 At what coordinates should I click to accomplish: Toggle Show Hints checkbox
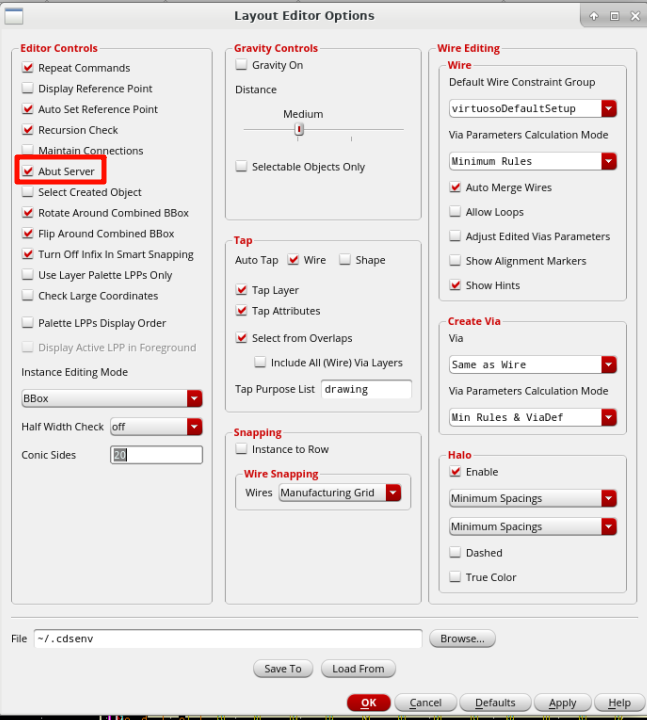tap(455, 285)
